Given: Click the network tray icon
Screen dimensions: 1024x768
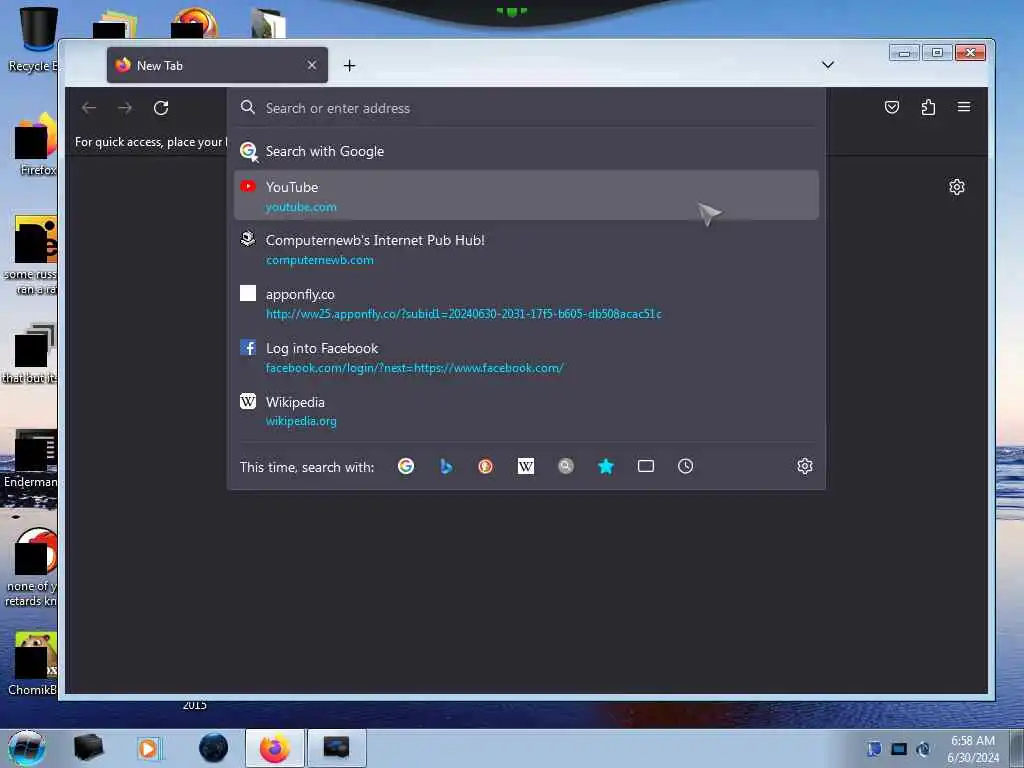Looking at the screenshot, I should (x=923, y=749).
